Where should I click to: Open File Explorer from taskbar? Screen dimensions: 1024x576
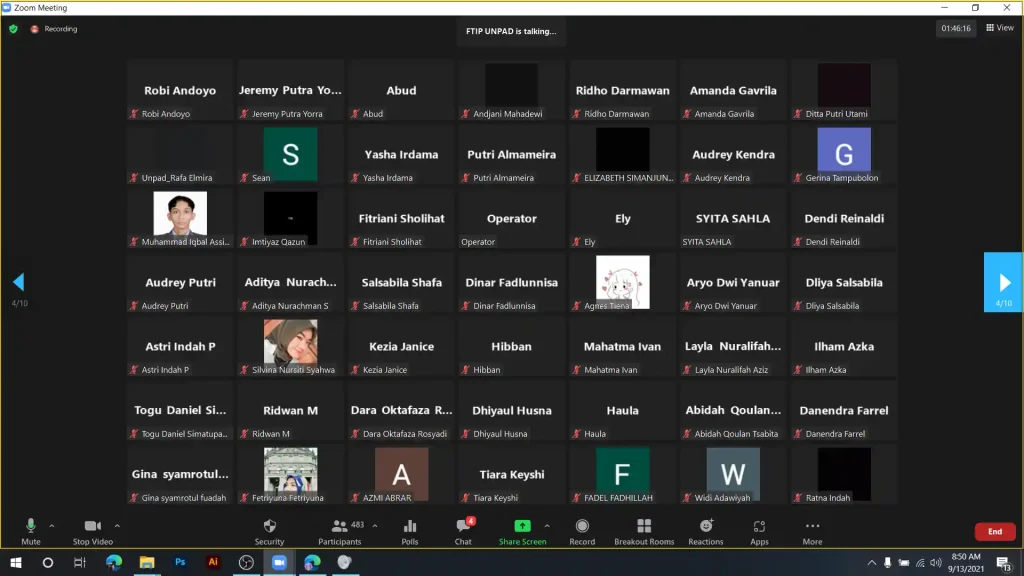point(147,562)
